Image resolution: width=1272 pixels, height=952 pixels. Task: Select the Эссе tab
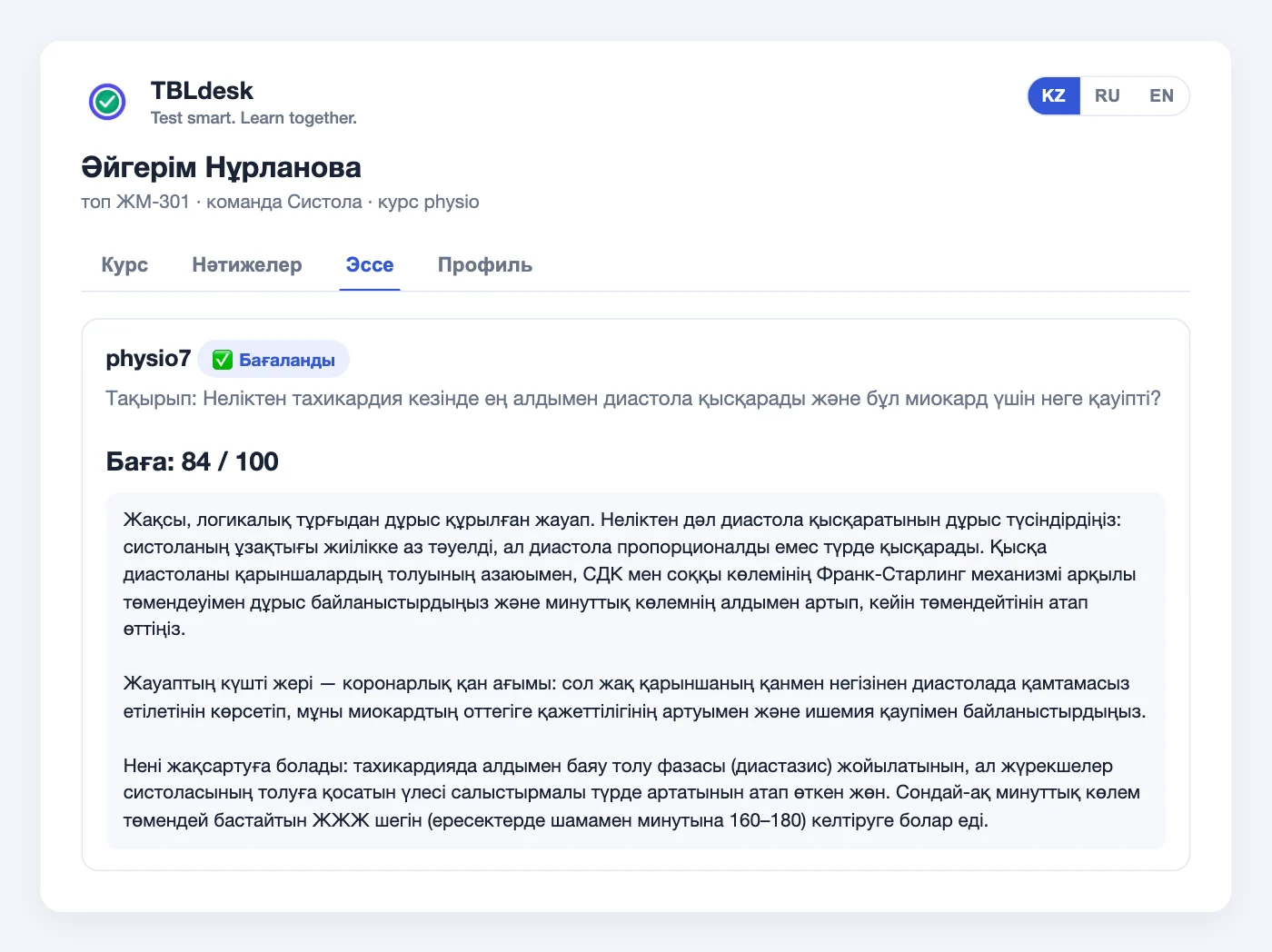coord(370,265)
